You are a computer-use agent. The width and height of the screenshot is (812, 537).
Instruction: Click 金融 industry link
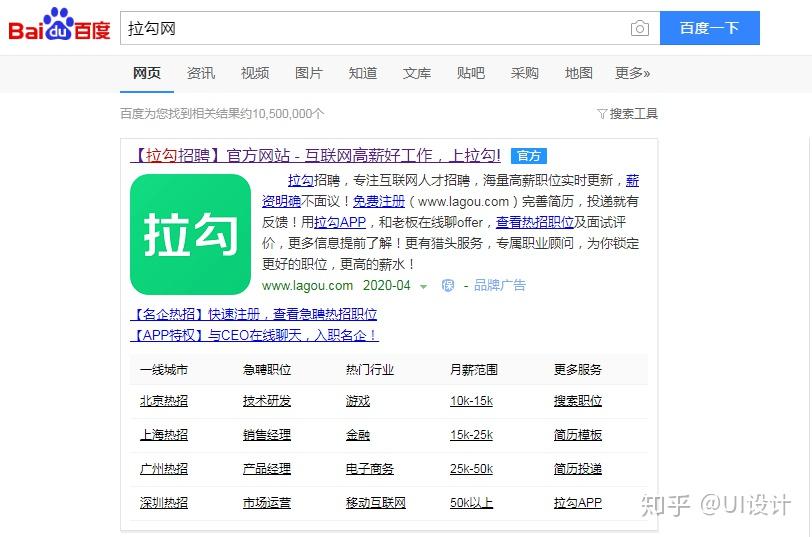pyautogui.click(x=358, y=435)
